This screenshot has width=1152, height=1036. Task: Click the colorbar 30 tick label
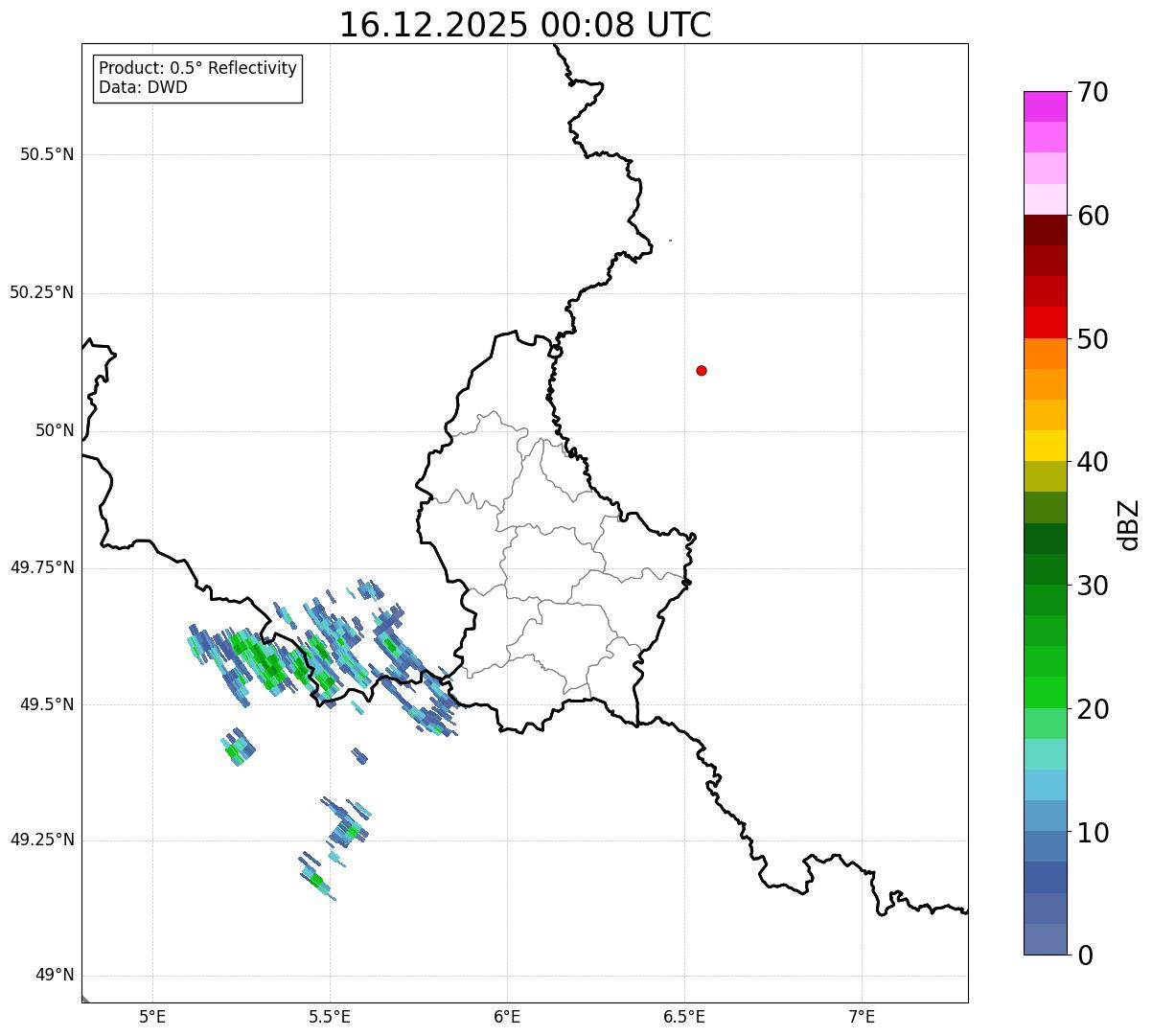1093,586
